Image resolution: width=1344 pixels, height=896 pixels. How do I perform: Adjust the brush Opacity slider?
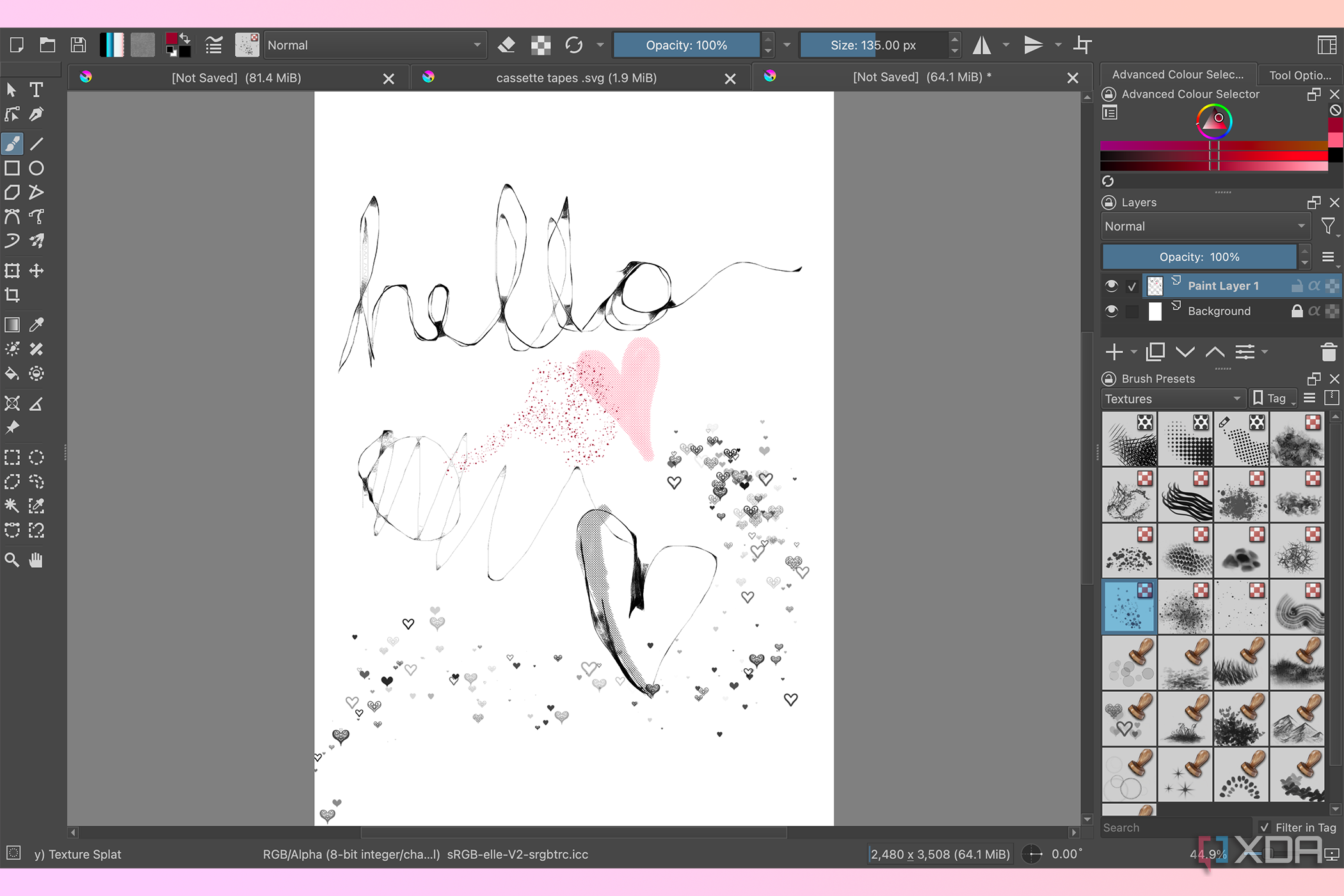pyautogui.click(x=686, y=45)
